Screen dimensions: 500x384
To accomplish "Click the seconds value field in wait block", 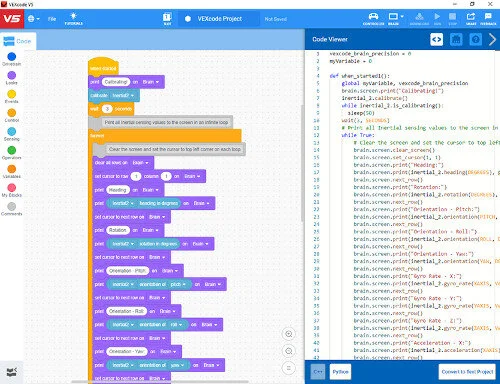I will pyautogui.click(x=107, y=109).
